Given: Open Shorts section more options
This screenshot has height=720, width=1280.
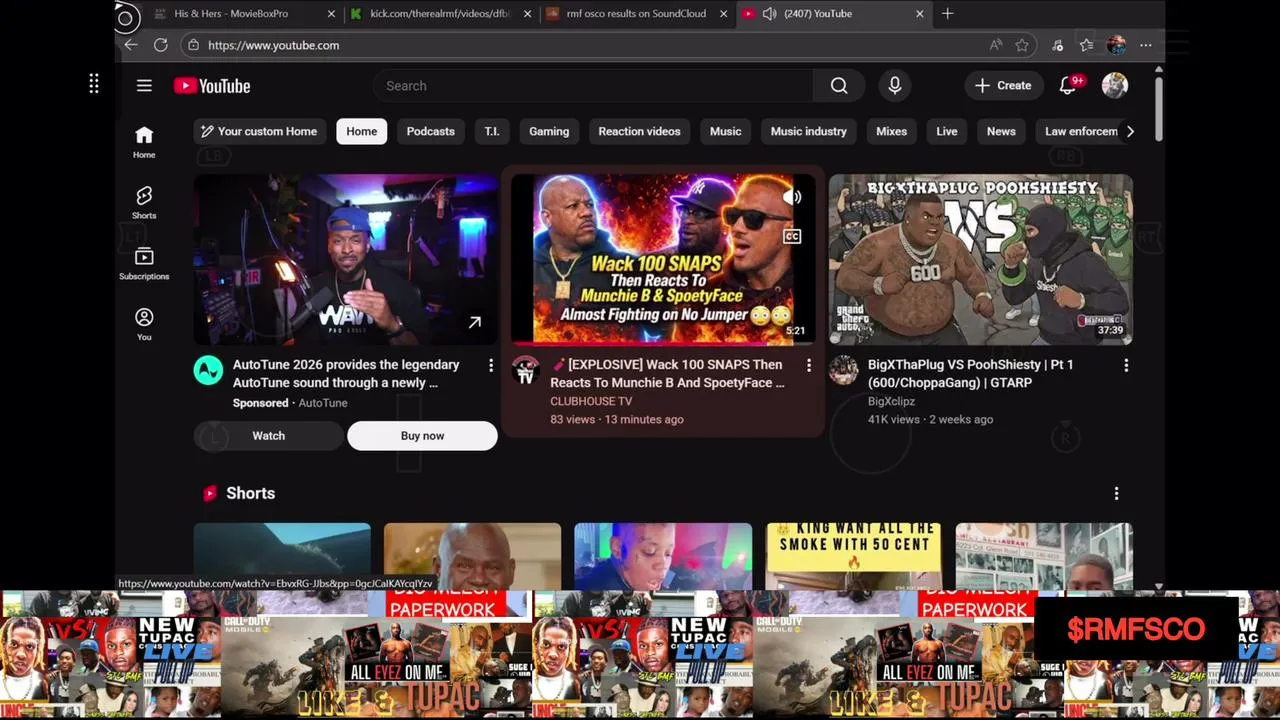Looking at the screenshot, I should pyautogui.click(x=1116, y=493).
